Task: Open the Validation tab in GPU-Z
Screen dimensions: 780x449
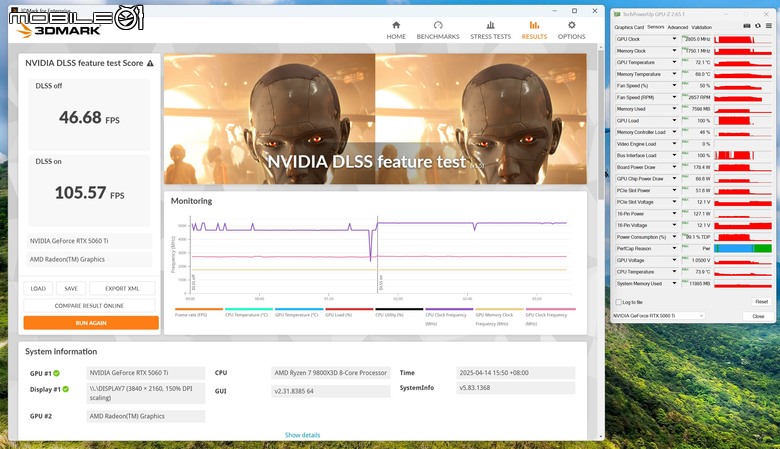Action: [x=701, y=27]
